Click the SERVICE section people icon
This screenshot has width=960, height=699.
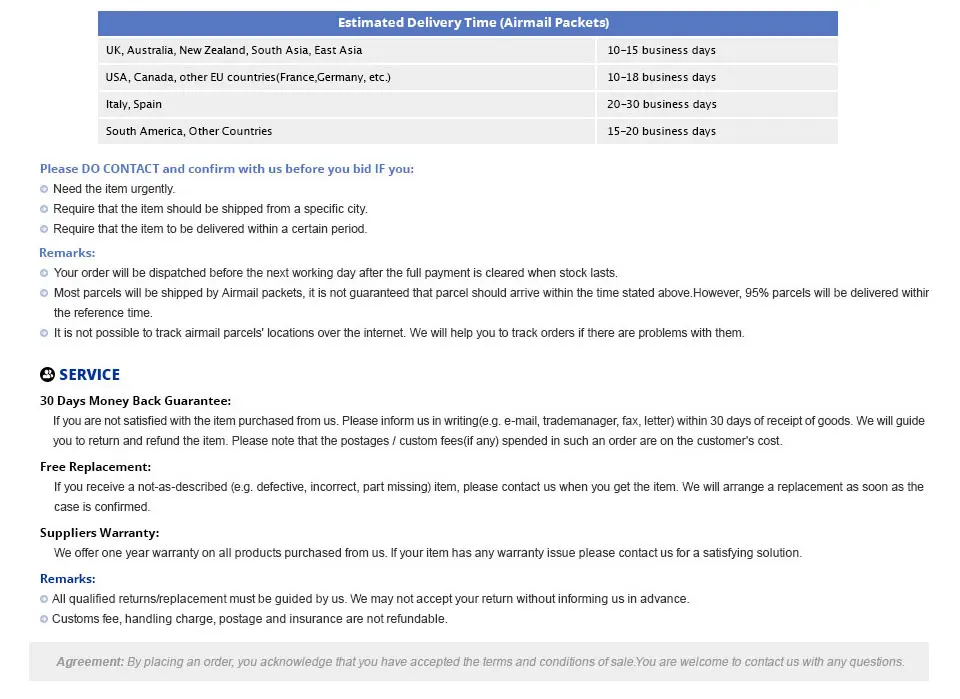[x=47, y=374]
